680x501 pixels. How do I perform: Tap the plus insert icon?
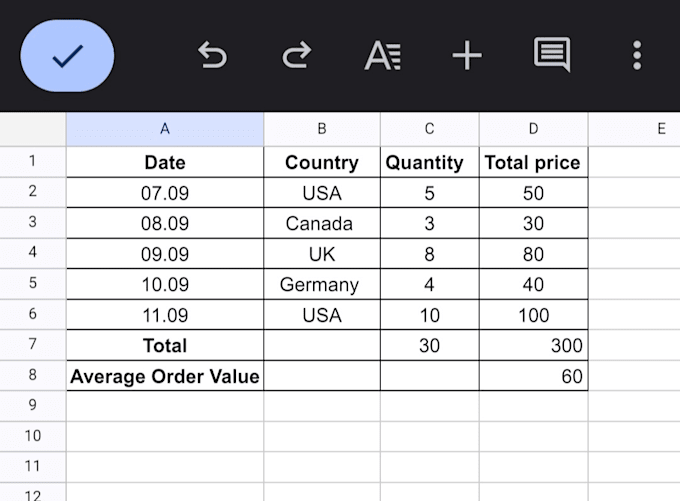coord(467,55)
